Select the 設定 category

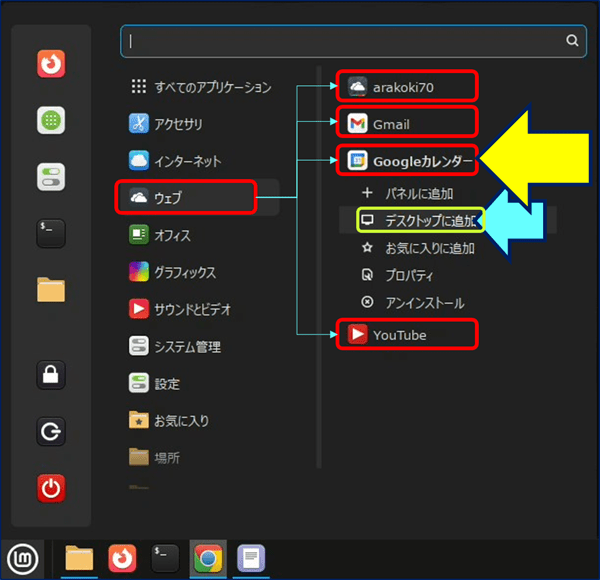(x=154, y=383)
